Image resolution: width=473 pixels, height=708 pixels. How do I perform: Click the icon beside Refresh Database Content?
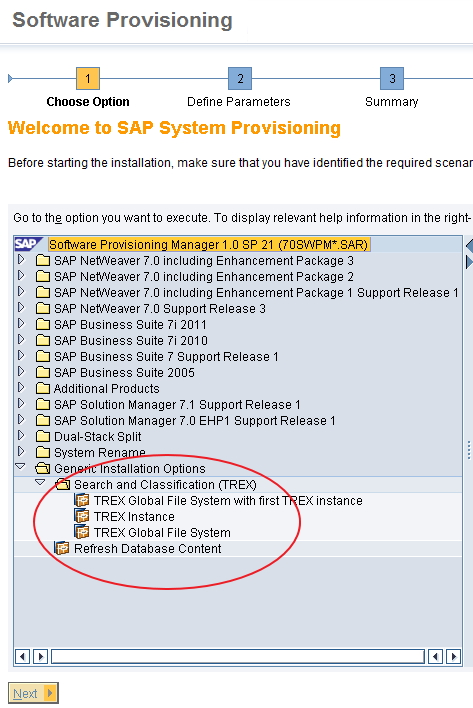tap(62, 548)
